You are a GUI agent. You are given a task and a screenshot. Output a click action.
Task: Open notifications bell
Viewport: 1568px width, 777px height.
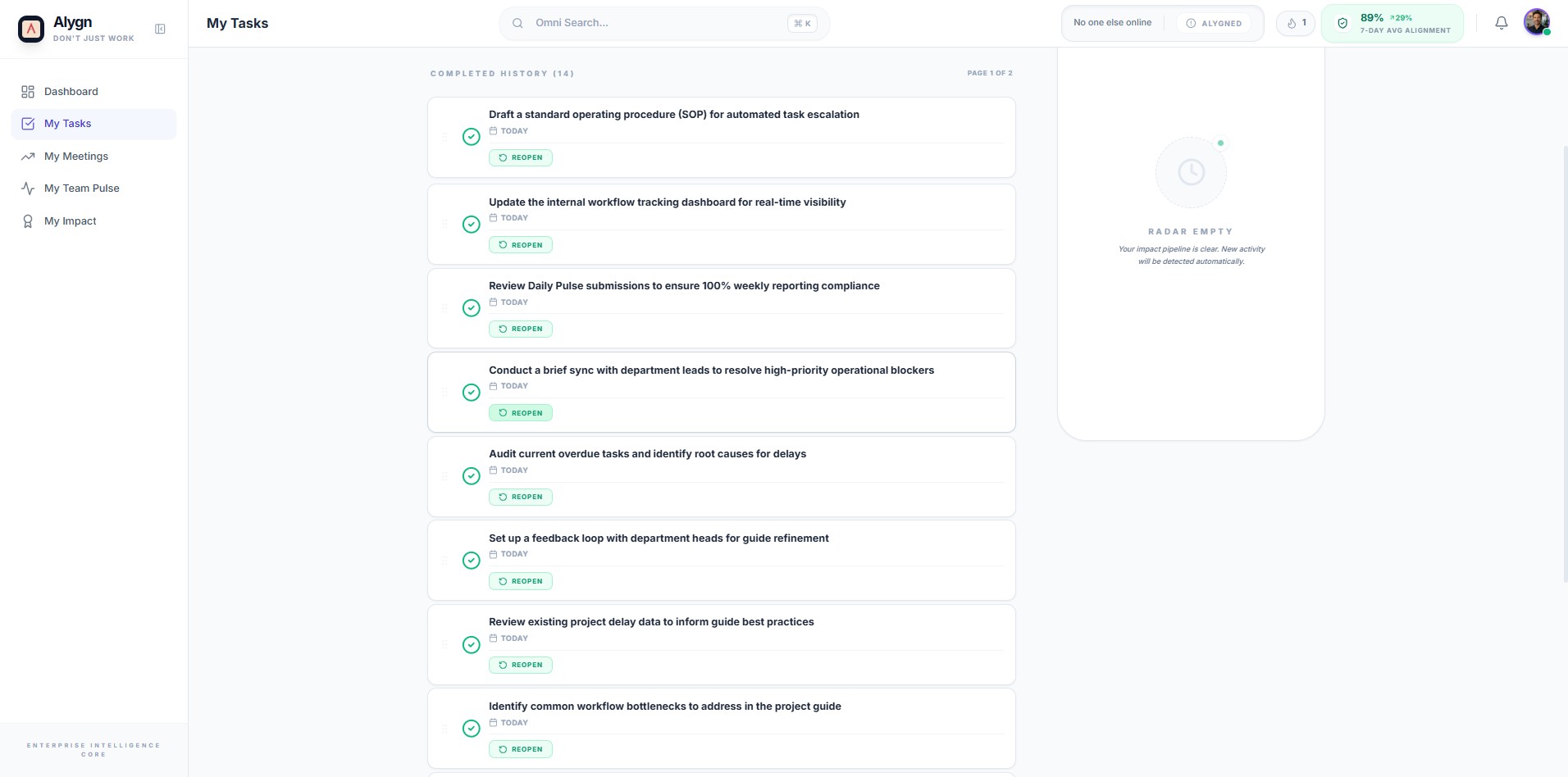(x=1502, y=23)
